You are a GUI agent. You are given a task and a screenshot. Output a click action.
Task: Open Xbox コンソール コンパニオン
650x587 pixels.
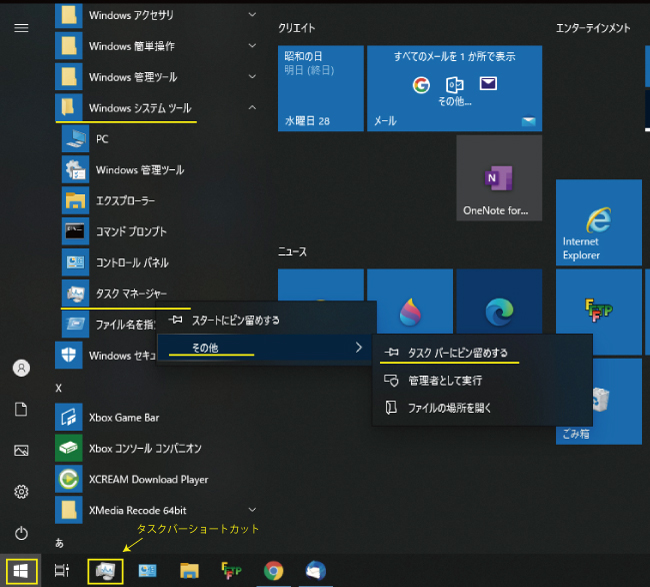pyautogui.click(x=158, y=449)
